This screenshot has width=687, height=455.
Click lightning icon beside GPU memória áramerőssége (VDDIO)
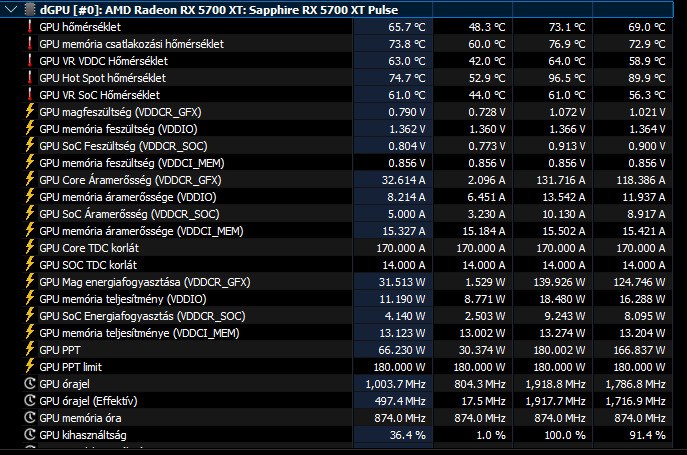point(30,197)
